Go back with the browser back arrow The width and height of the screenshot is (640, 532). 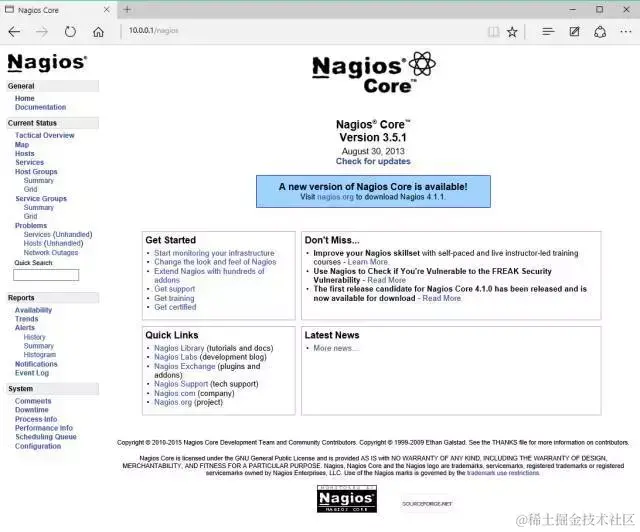(x=14, y=31)
